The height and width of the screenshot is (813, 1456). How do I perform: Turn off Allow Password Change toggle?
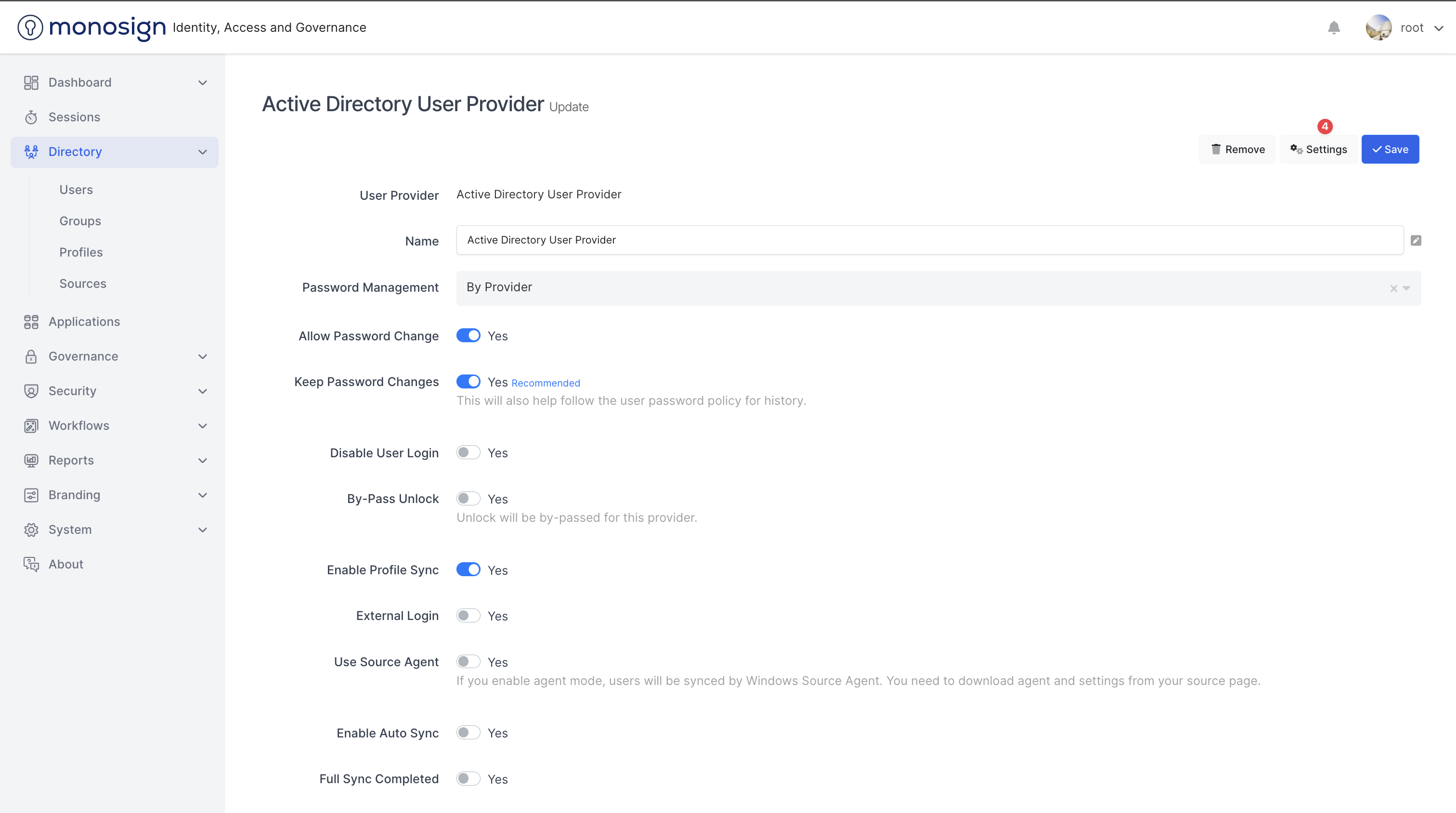pyautogui.click(x=468, y=336)
